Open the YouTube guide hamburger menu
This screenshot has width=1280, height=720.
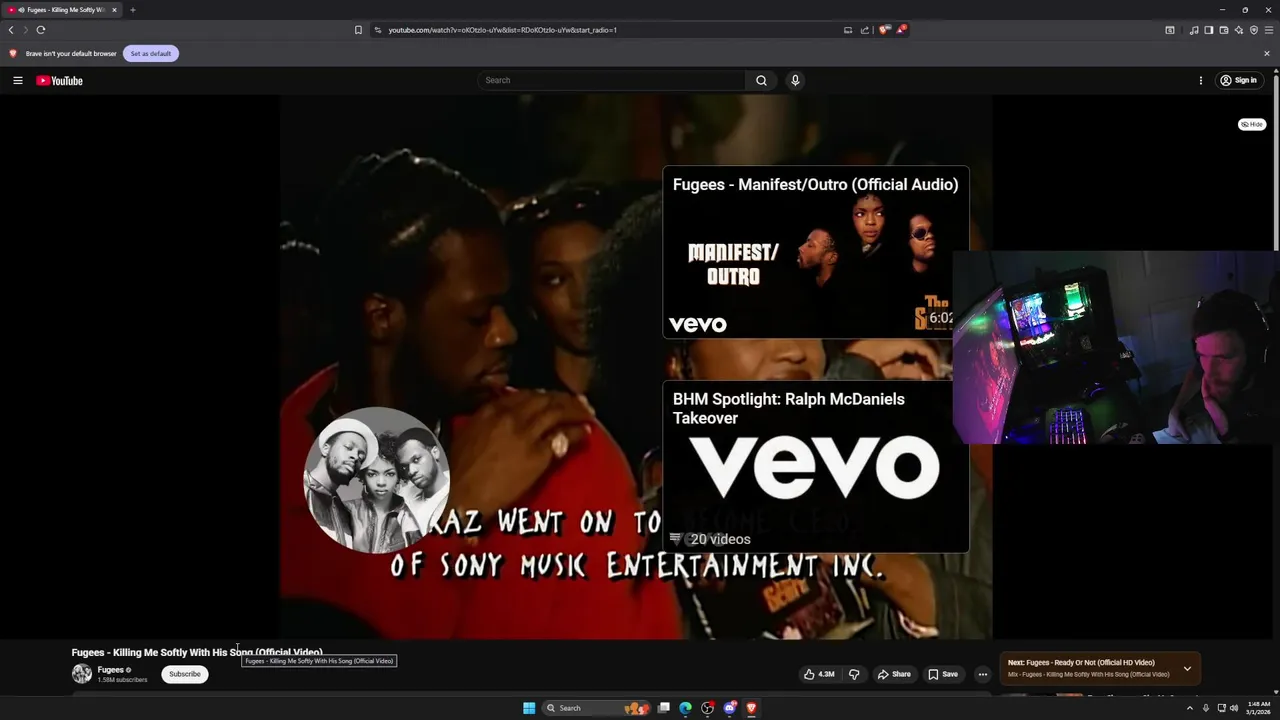click(x=17, y=80)
